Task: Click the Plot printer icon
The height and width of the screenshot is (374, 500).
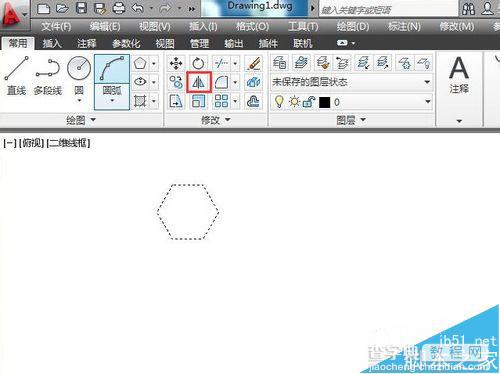Action: point(119,8)
